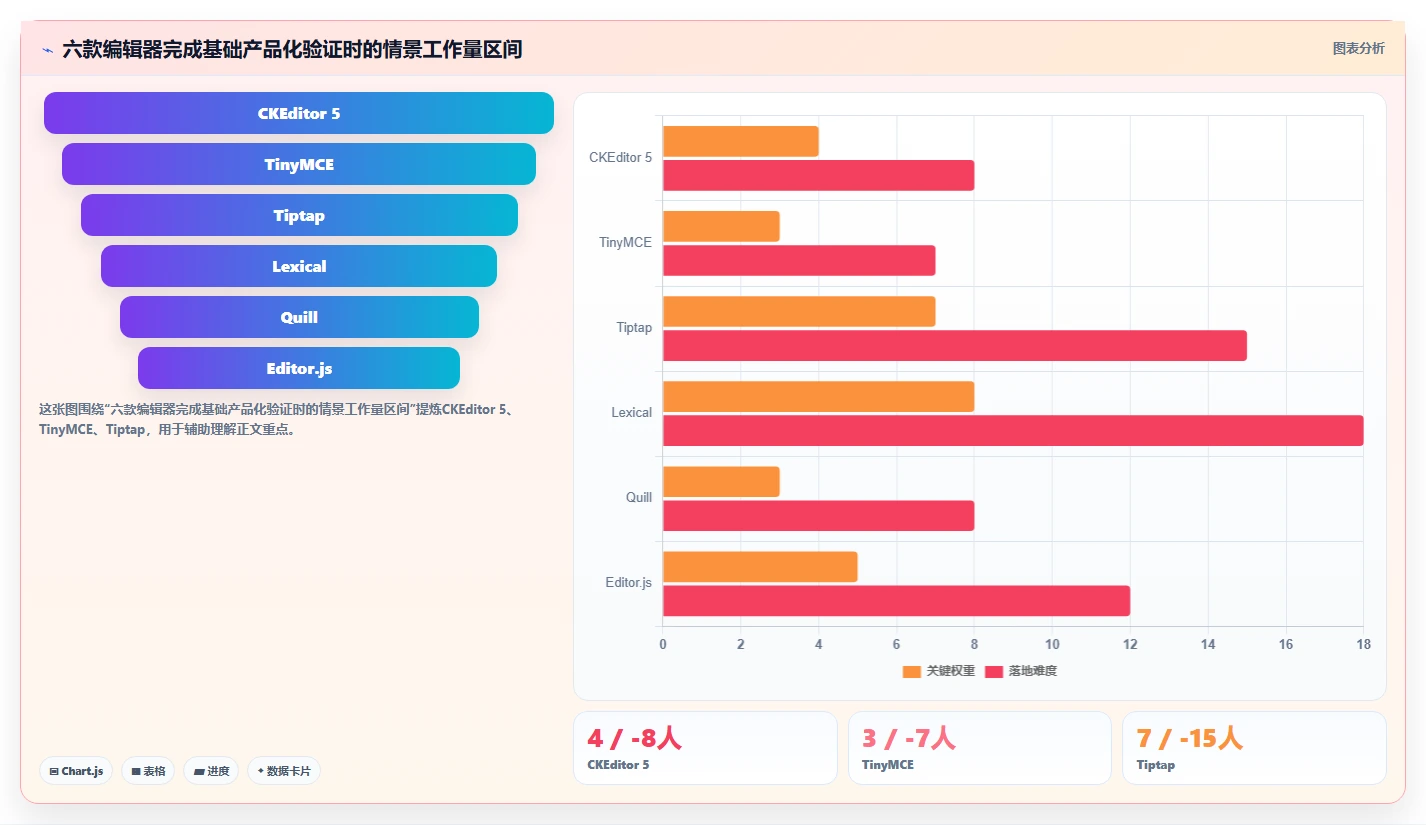Click the Tiptap funnel bar

[x=299, y=215]
